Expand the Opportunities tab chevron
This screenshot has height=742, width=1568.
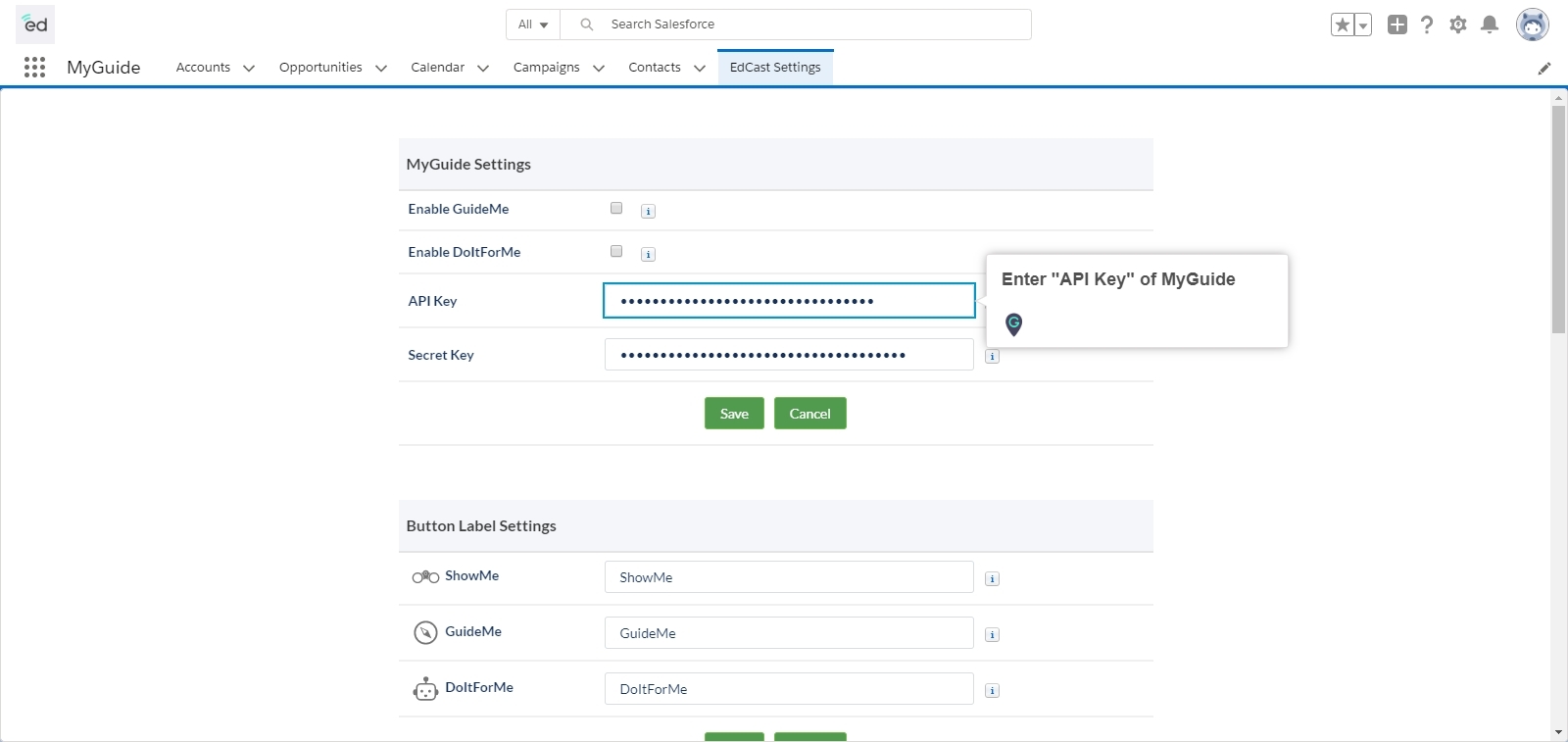click(381, 68)
